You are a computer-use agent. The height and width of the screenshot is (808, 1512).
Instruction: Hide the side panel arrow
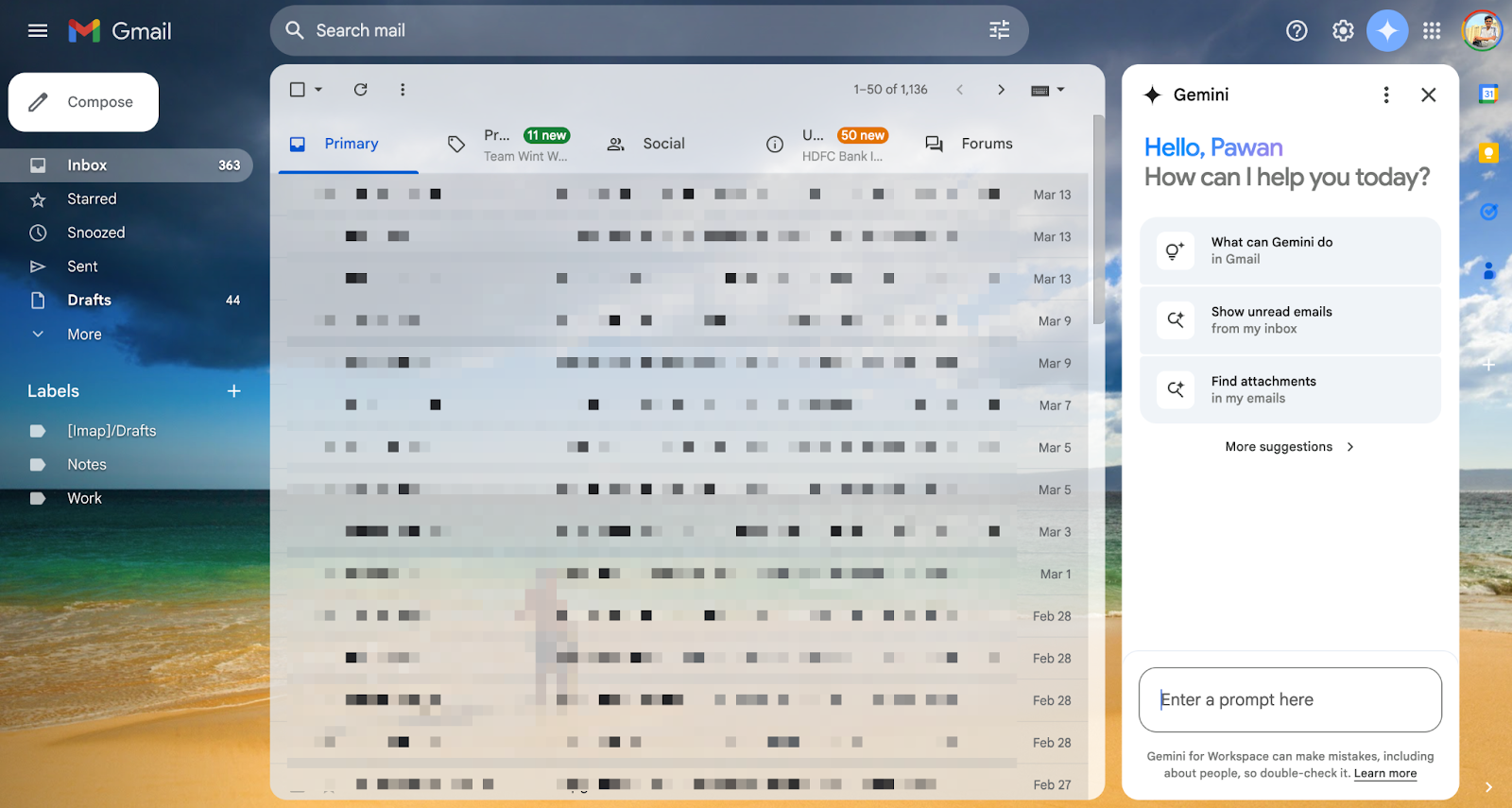click(1488, 787)
